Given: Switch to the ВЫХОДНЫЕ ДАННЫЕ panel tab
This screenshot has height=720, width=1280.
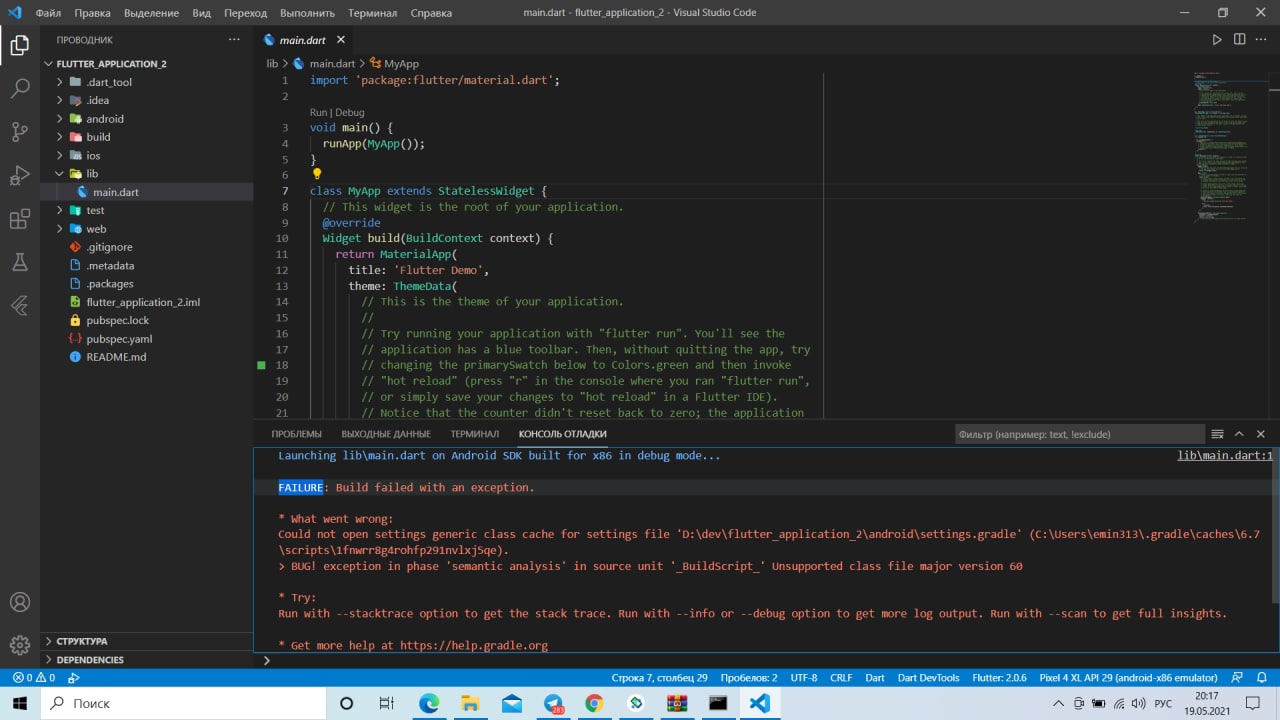Looking at the screenshot, I should (x=386, y=434).
